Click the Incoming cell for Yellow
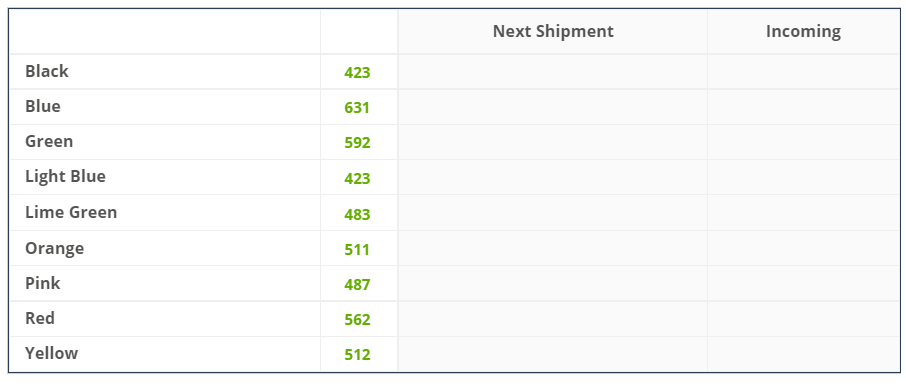 pyautogui.click(x=803, y=354)
